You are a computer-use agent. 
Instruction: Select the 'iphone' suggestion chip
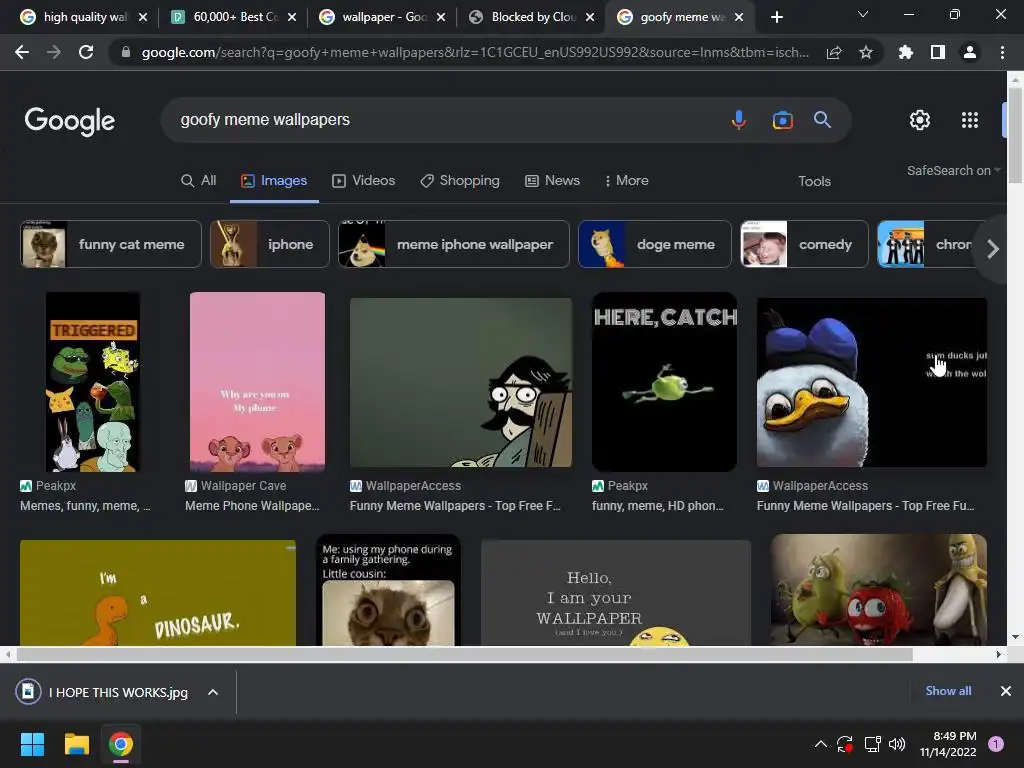270,244
